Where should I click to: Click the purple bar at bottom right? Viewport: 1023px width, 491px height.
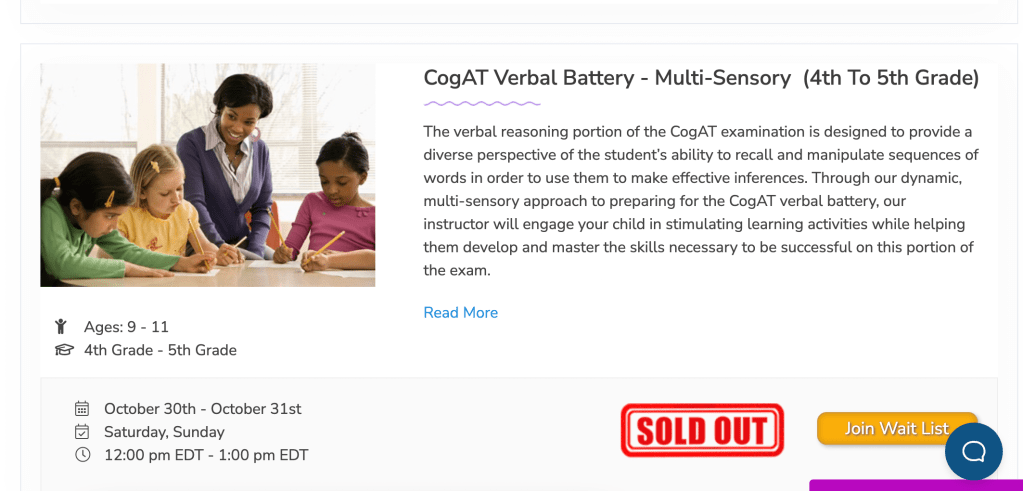915,485
